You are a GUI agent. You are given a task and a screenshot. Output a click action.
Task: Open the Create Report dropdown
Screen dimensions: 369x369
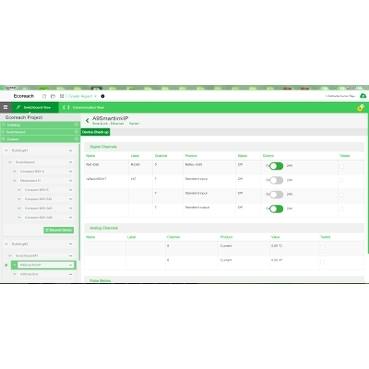click(82, 96)
